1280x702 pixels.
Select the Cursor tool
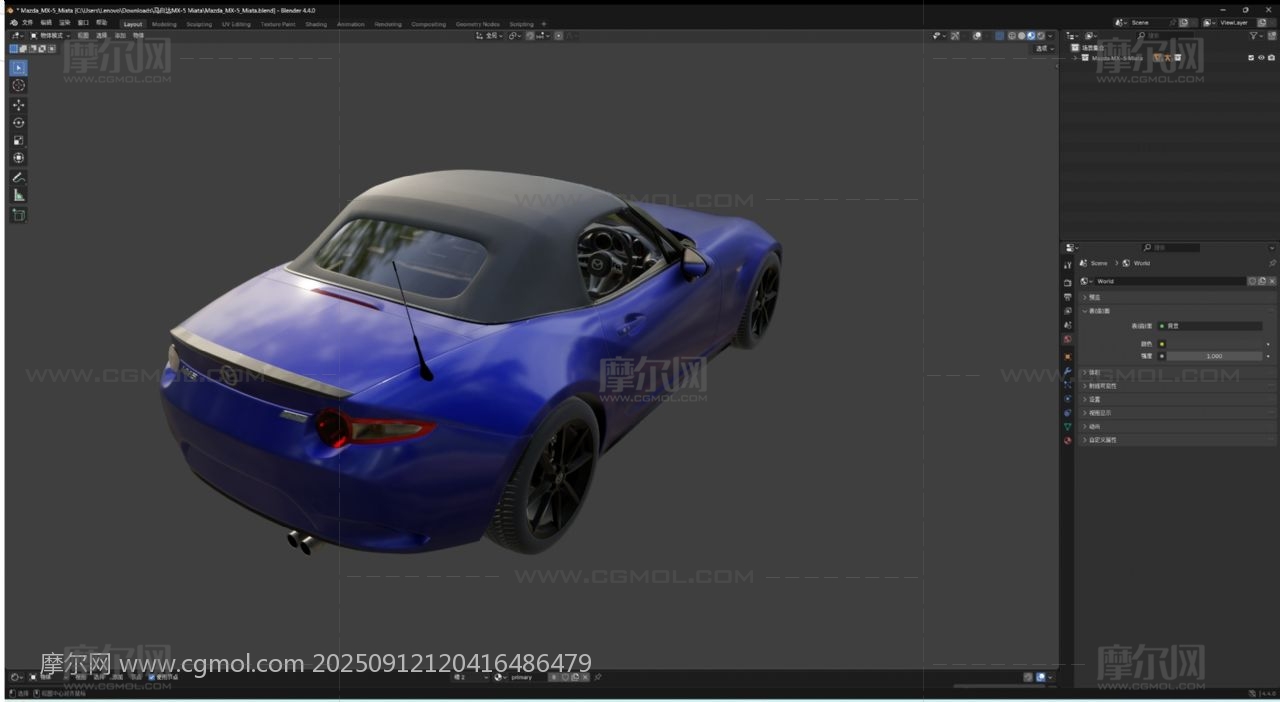(18, 86)
